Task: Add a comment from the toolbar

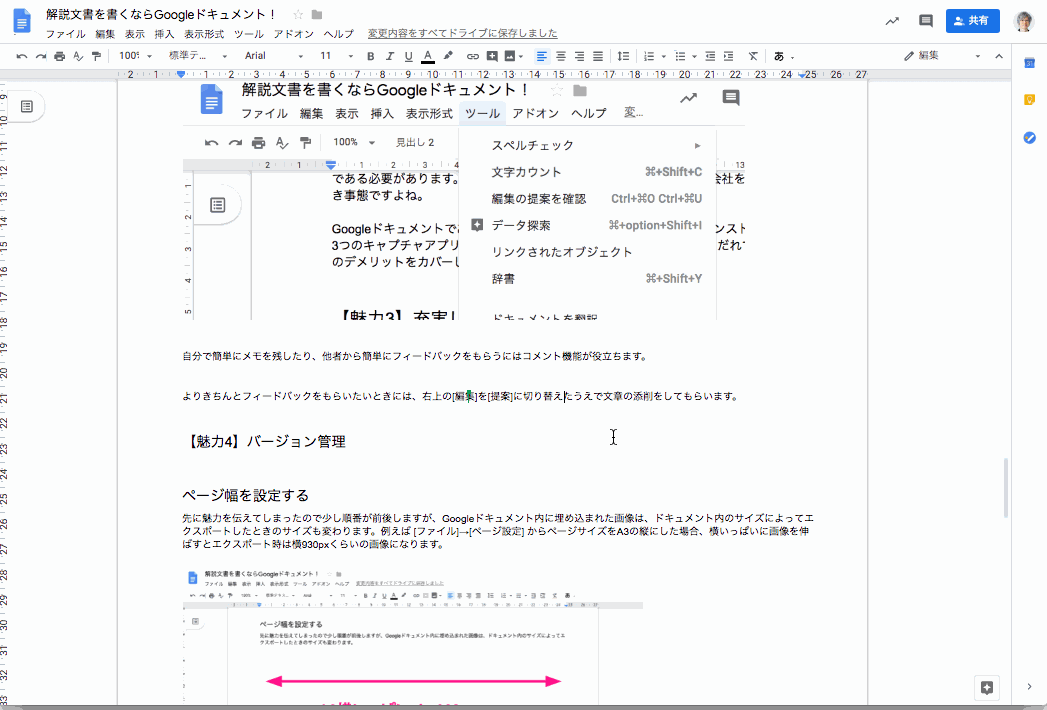Action: click(x=491, y=56)
